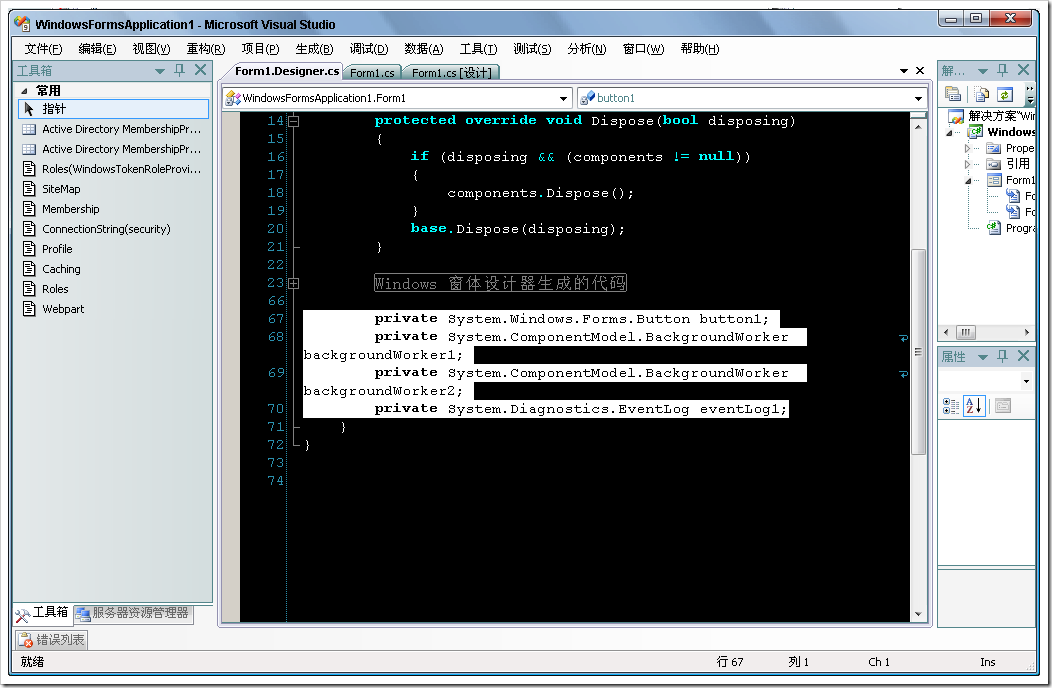Expand collapsed designer region at line 23

(293, 284)
